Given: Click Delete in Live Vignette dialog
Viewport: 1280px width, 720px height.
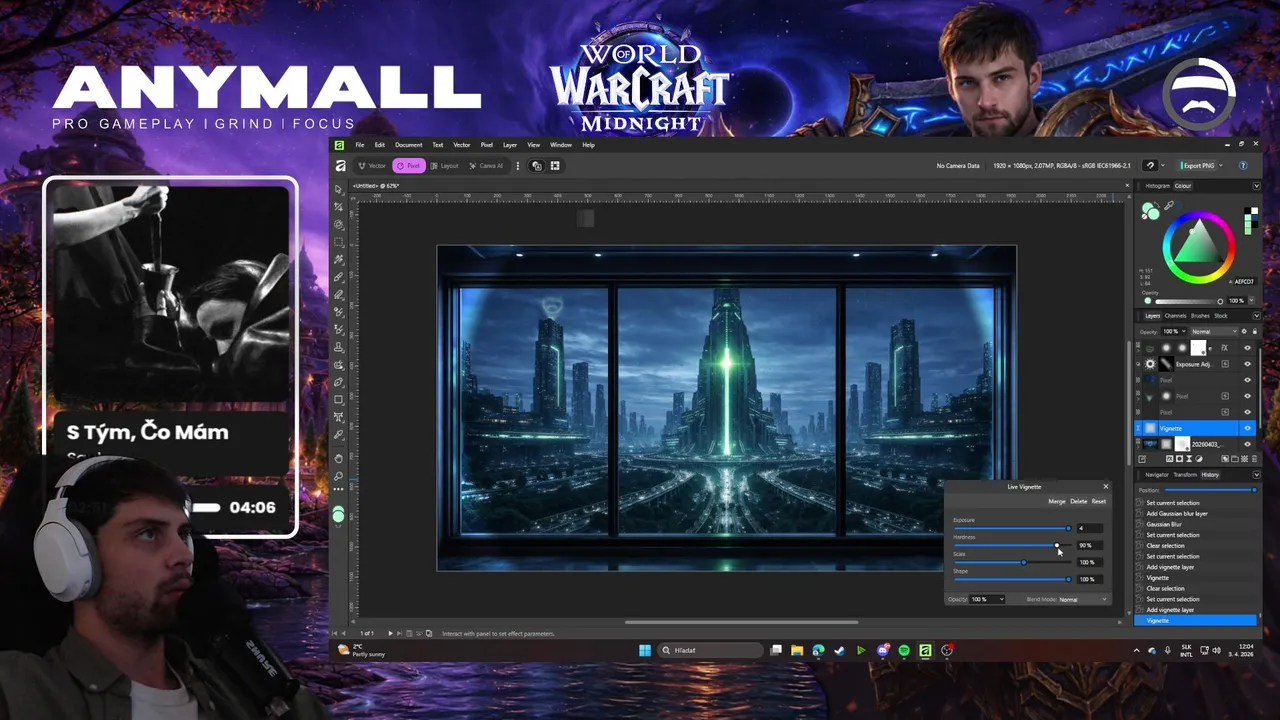Looking at the screenshot, I should tap(1078, 501).
